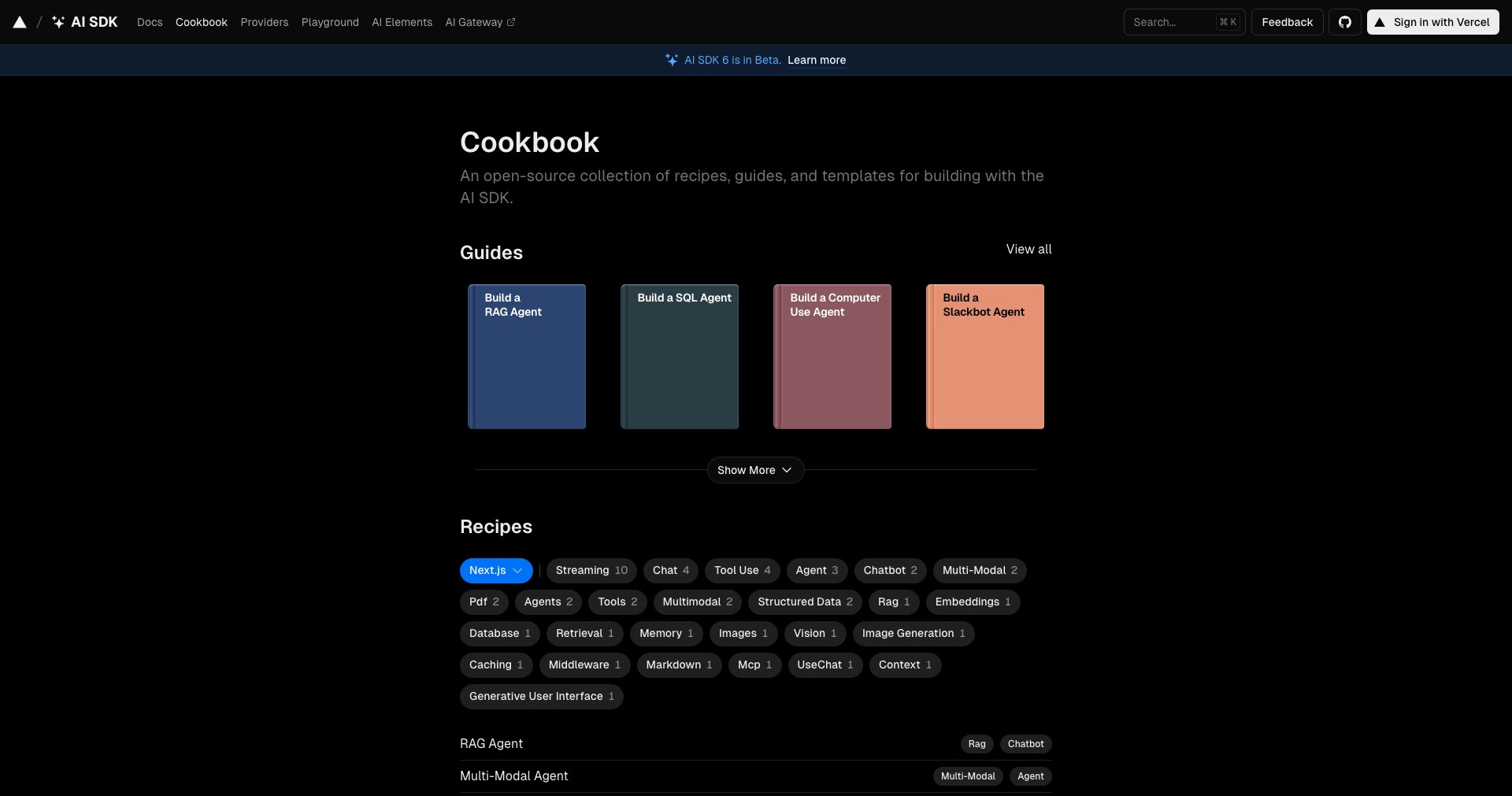This screenshot has height=796, width=1512.
Task: Open the AI SDK home logo
Action: tap(85, 22)
